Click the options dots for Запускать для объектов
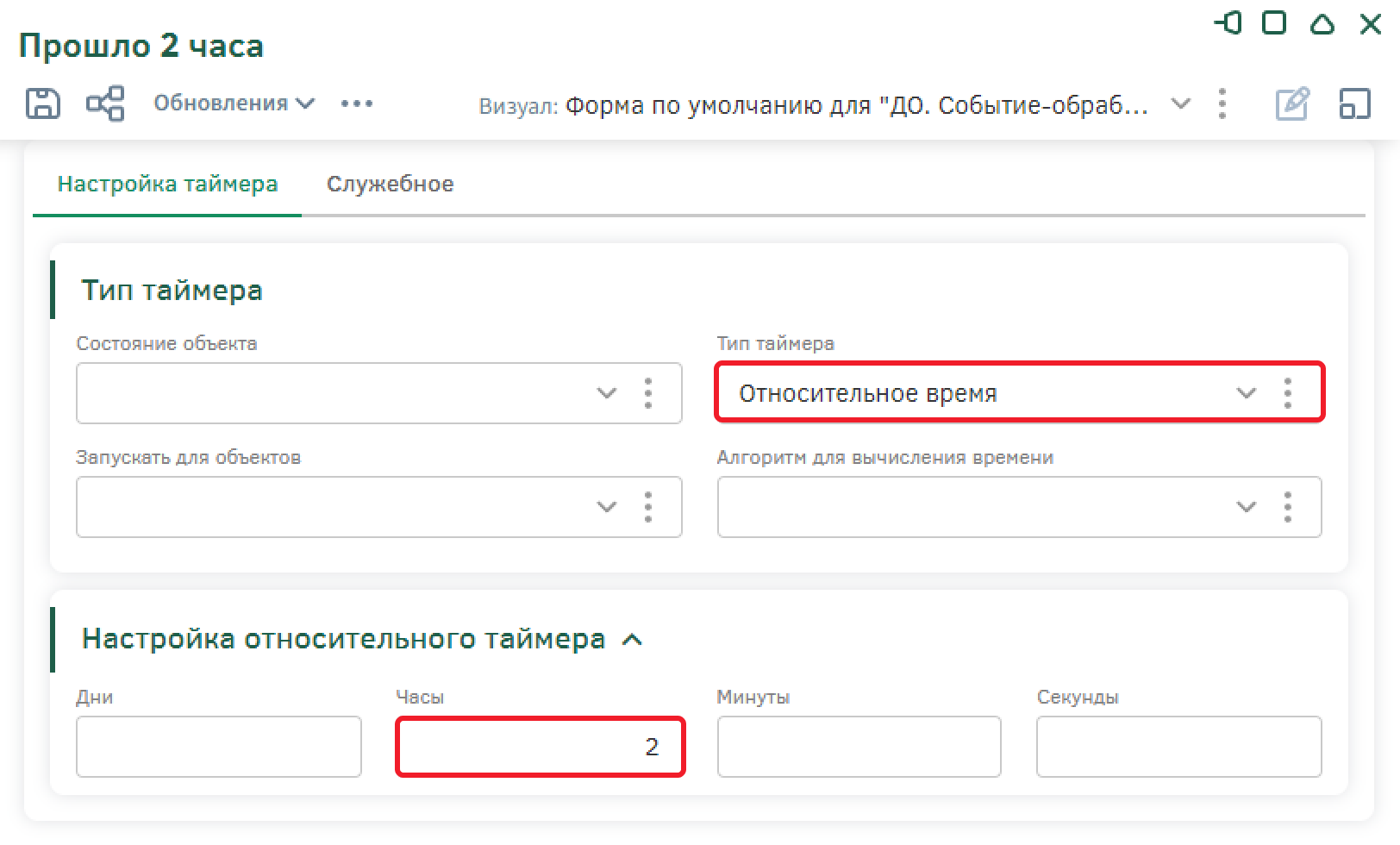This screenshot has width=1400, height=845. pos(648,507)
